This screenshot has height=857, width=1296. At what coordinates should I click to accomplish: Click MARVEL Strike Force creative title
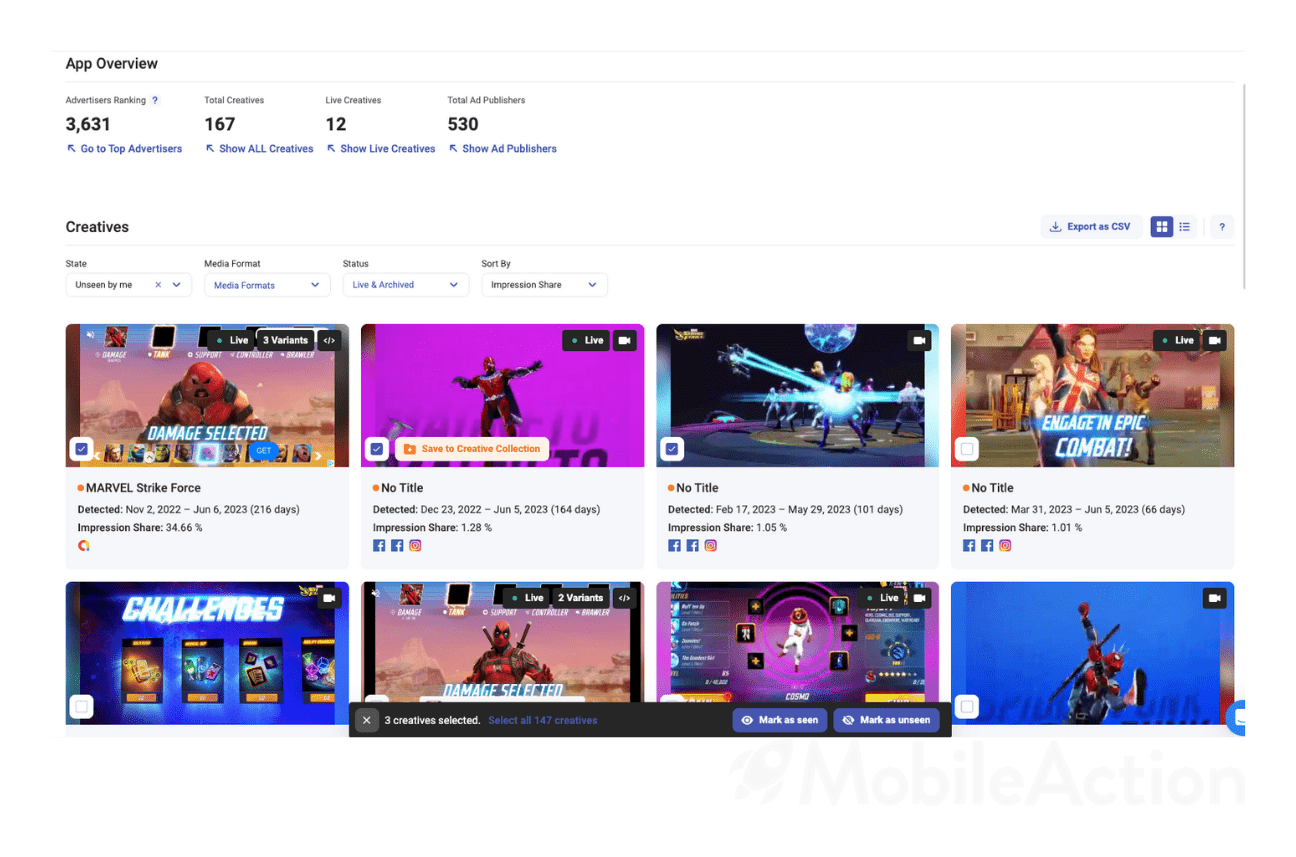point(143,488)
